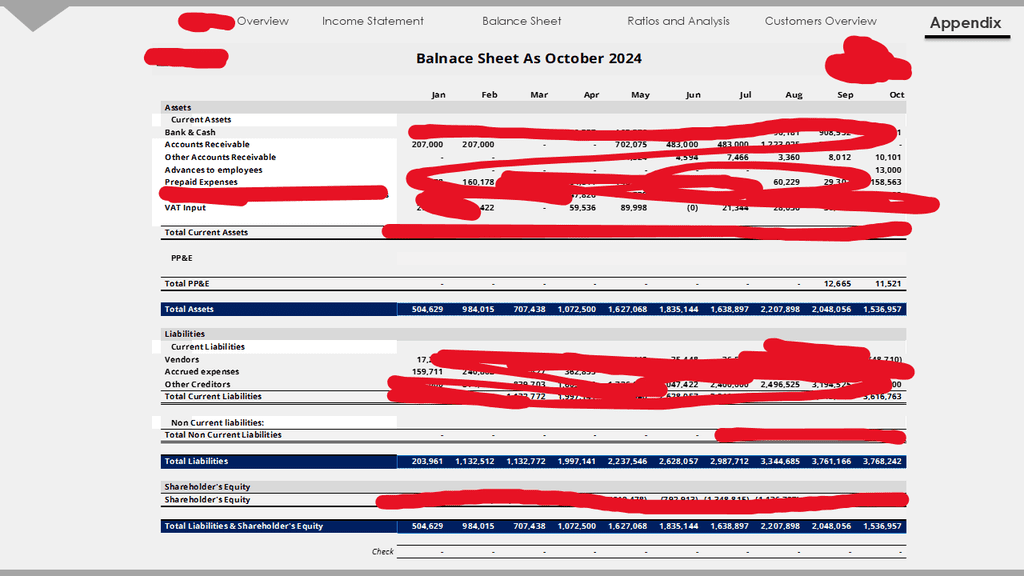
Task: Select the Jun column header
Action: pos(693,95)
